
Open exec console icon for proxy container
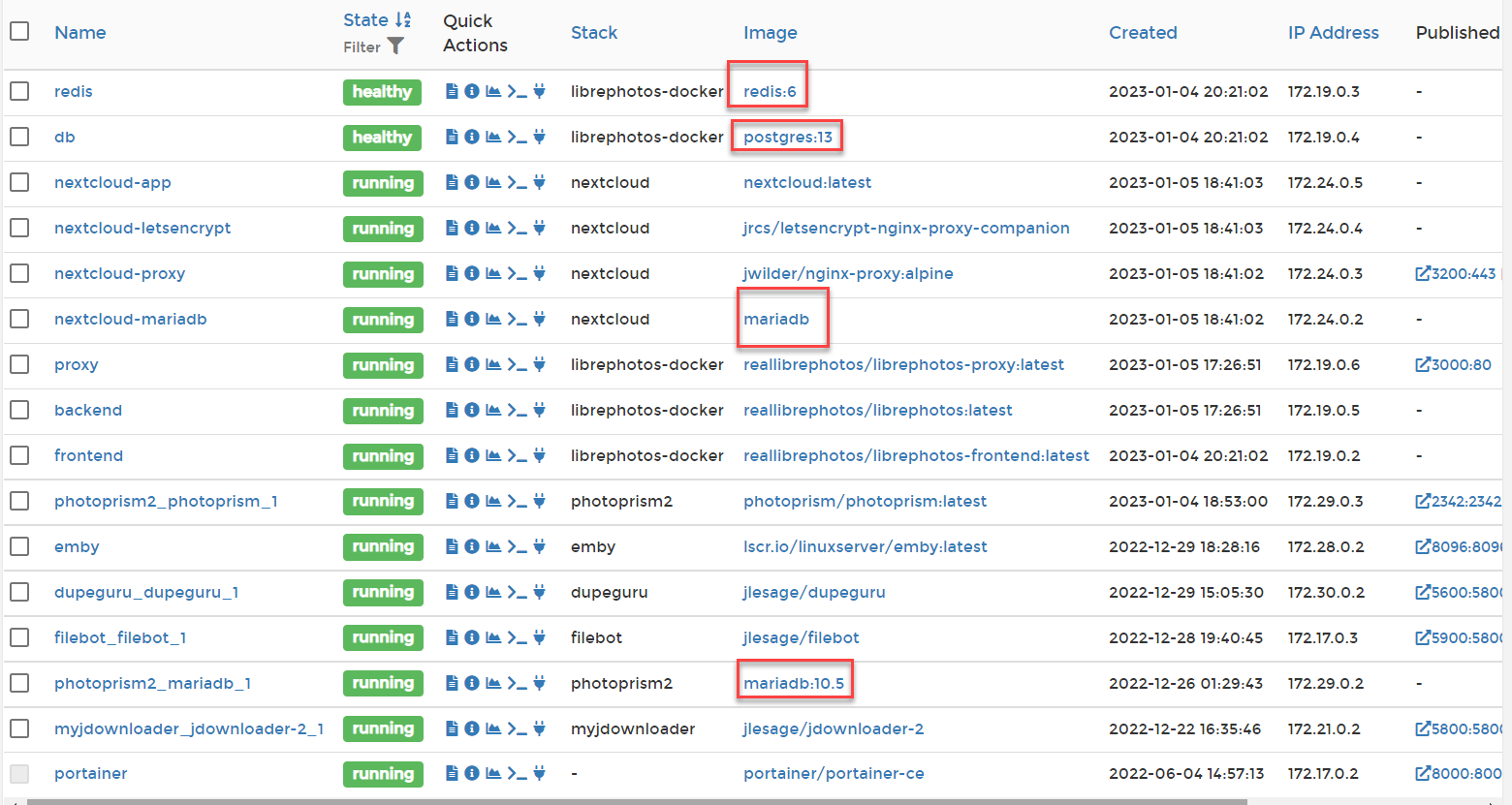tap(518, 364)
